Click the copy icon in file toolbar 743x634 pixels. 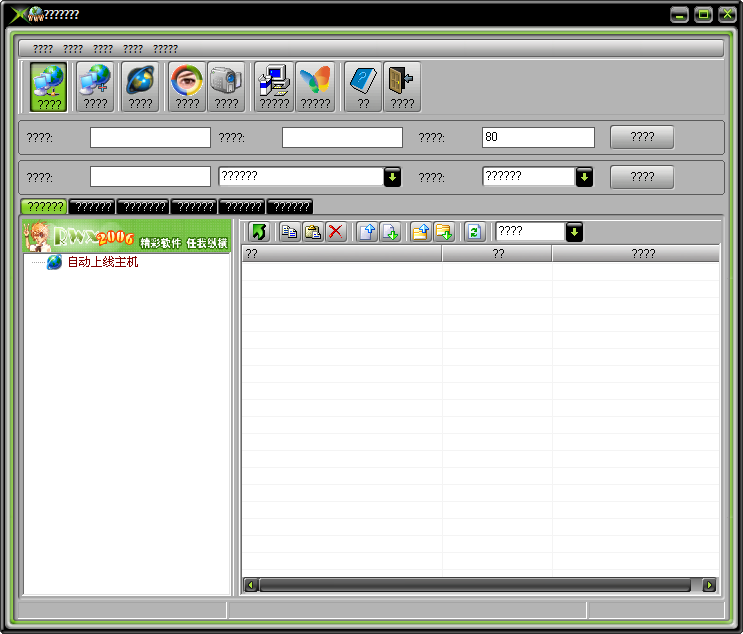coord(289,232)
